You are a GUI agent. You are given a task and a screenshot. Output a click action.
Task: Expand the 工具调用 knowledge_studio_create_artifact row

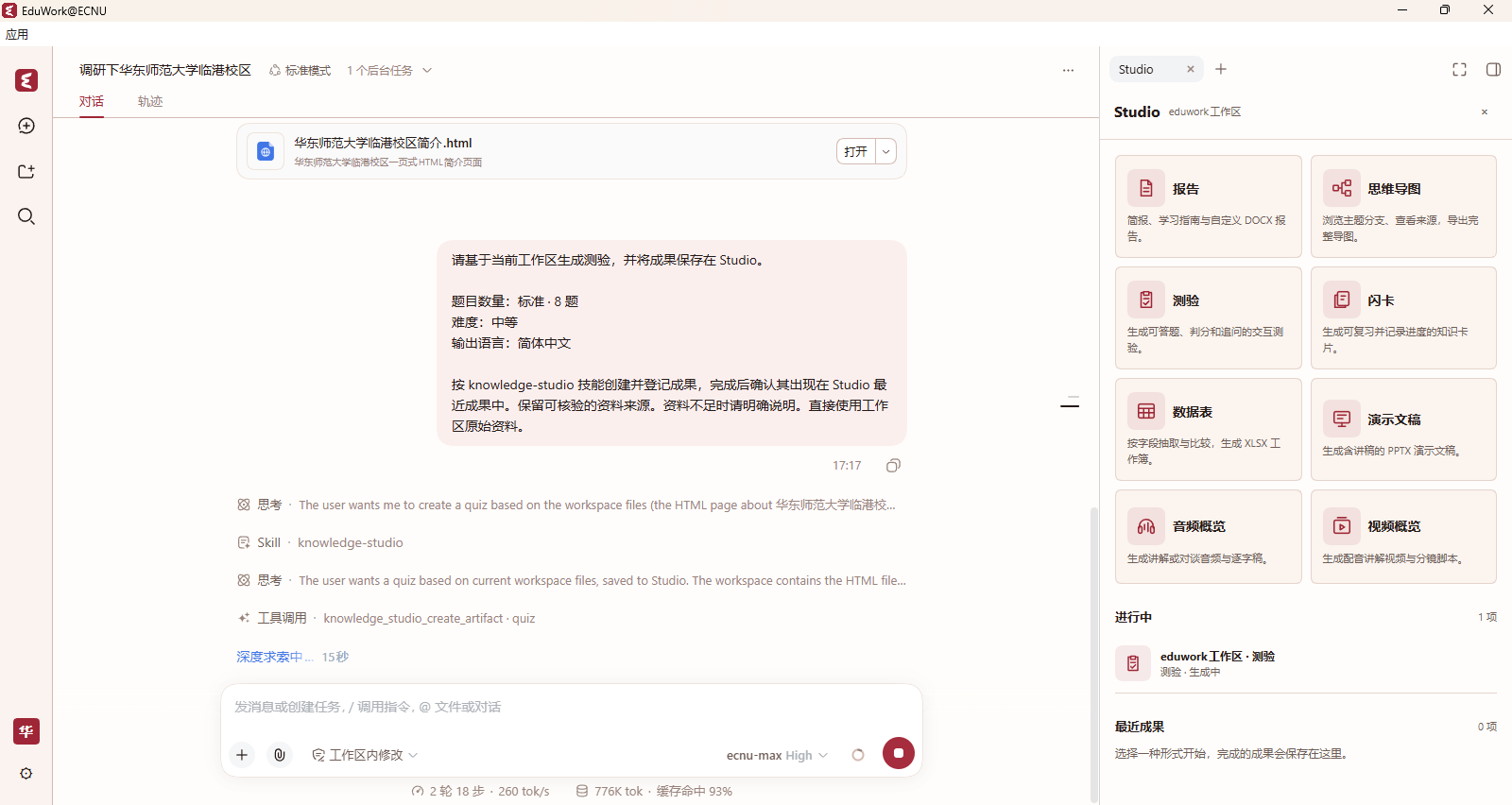coord(387,618)
